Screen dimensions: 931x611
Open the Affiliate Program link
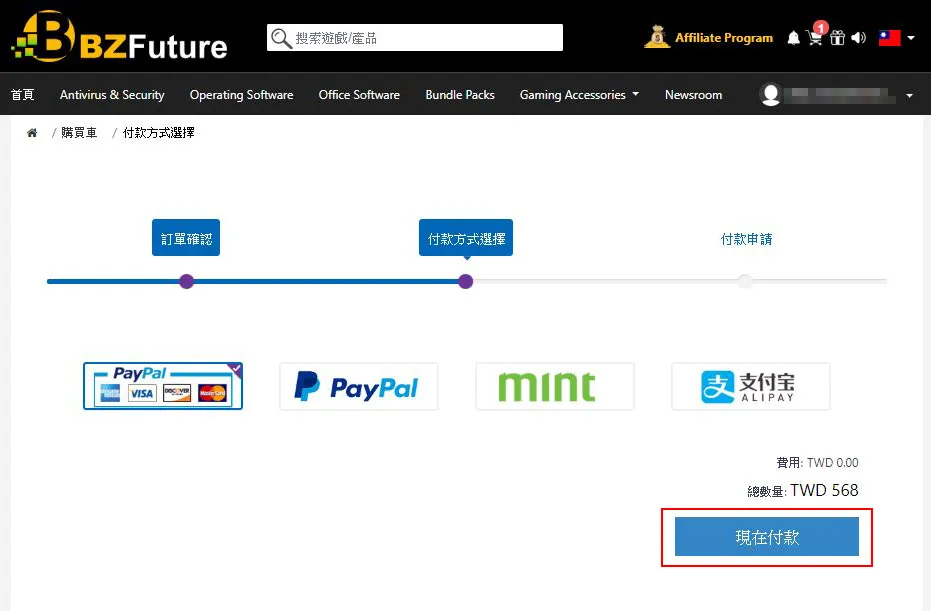pos(724,38)
